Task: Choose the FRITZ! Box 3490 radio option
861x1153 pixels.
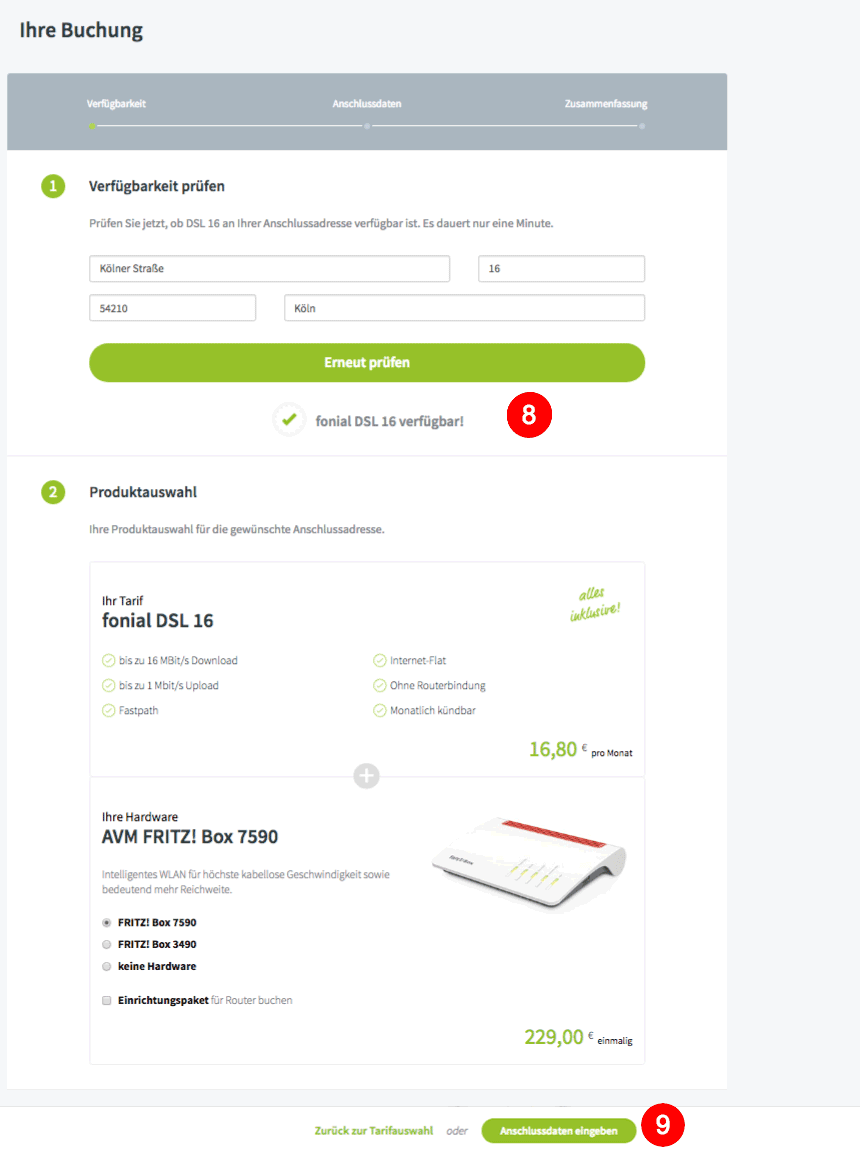Action: [x=107, y=944]
